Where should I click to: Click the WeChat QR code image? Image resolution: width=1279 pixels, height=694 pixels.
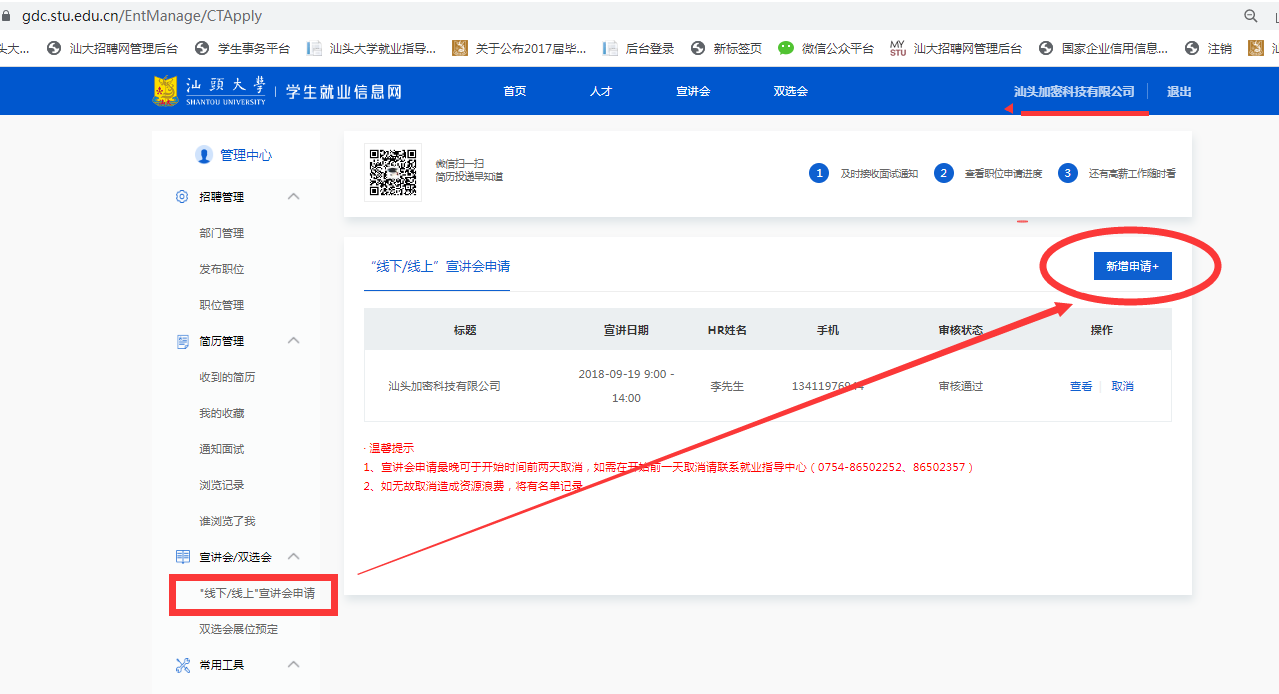[x=393, y=173]
